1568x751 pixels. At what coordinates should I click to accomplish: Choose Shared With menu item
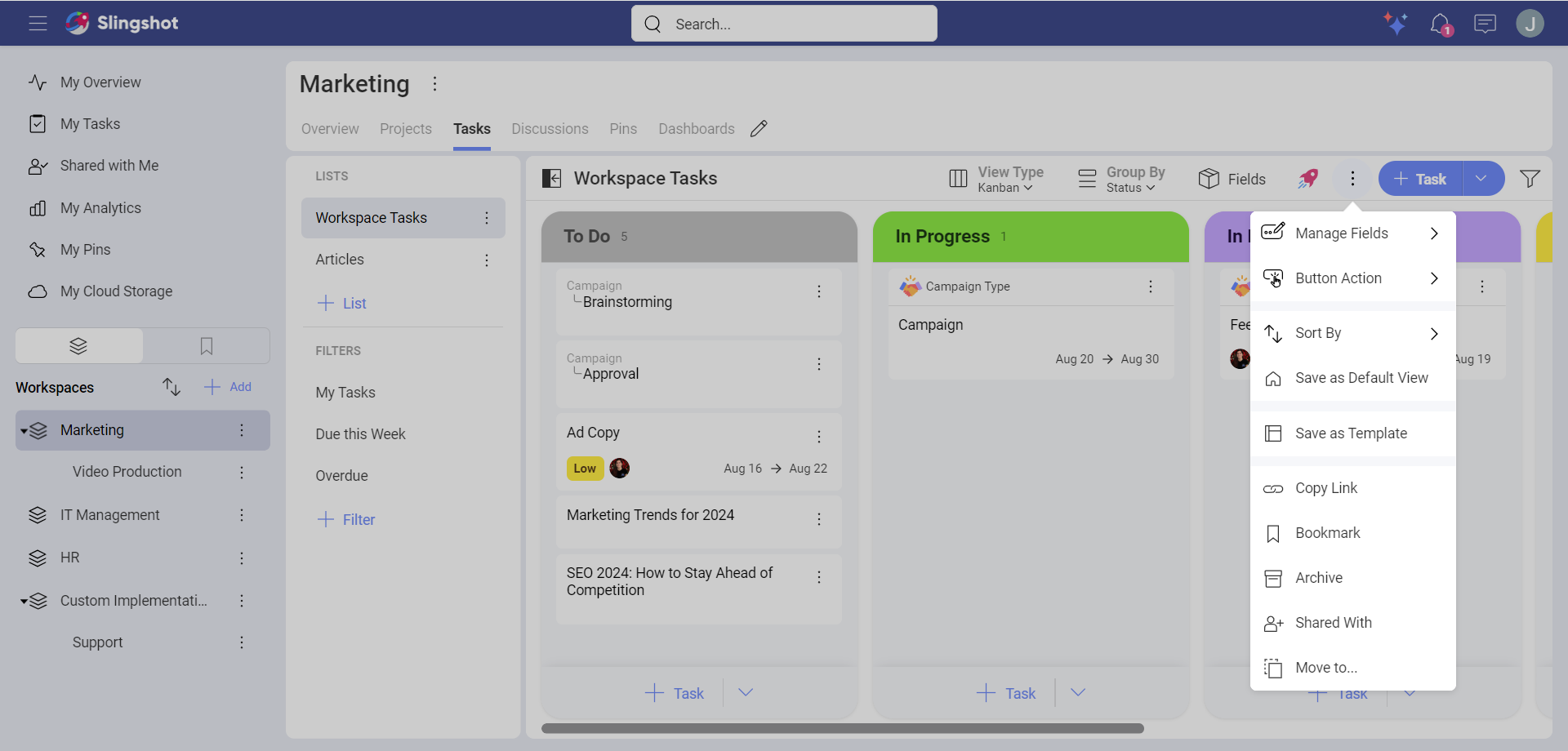pos(1353,623)
